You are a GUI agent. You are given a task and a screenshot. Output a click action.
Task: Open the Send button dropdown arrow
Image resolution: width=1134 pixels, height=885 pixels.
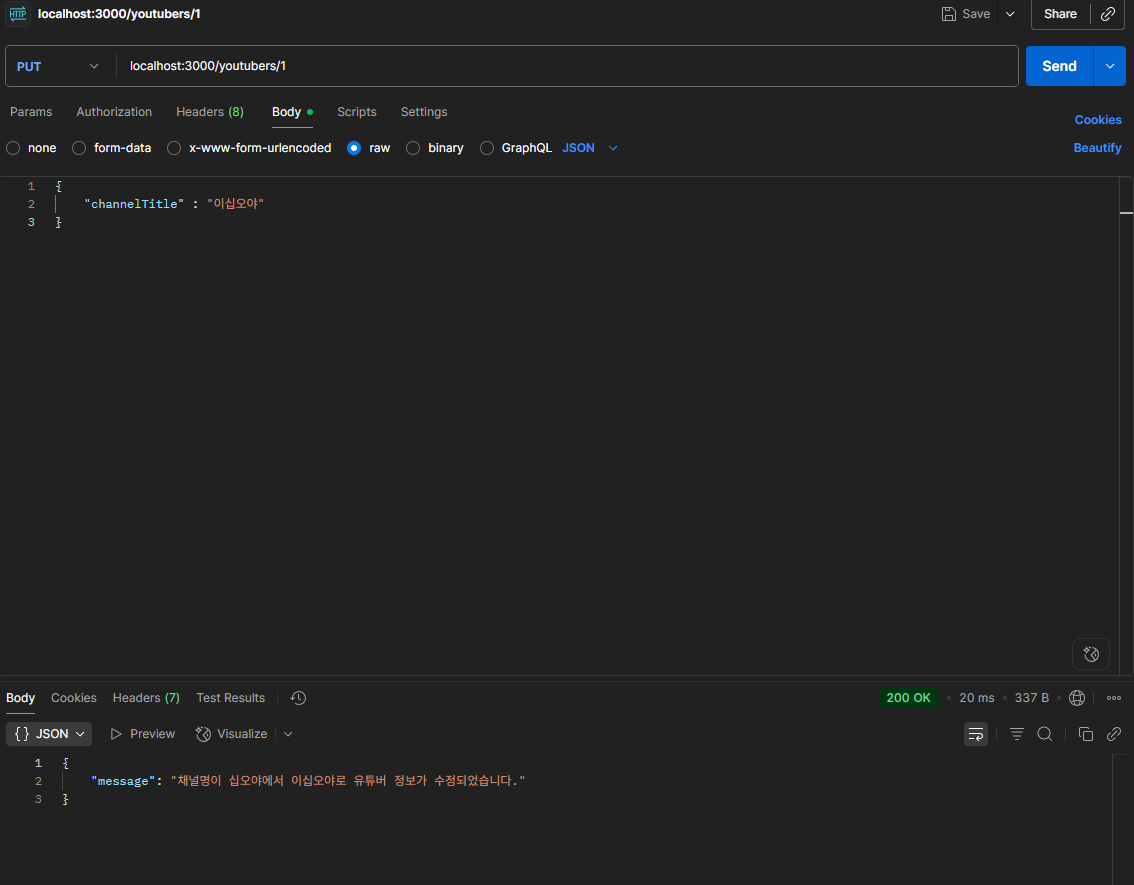pos(1109,67)
